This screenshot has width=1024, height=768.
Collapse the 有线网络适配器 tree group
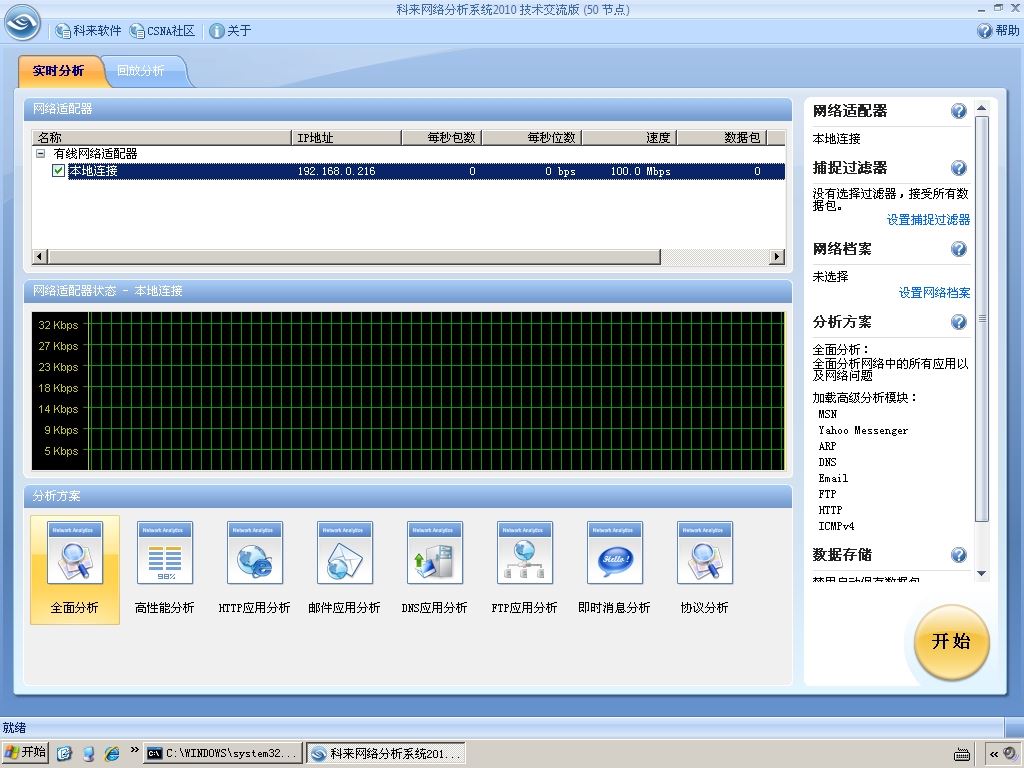[40, 153]
